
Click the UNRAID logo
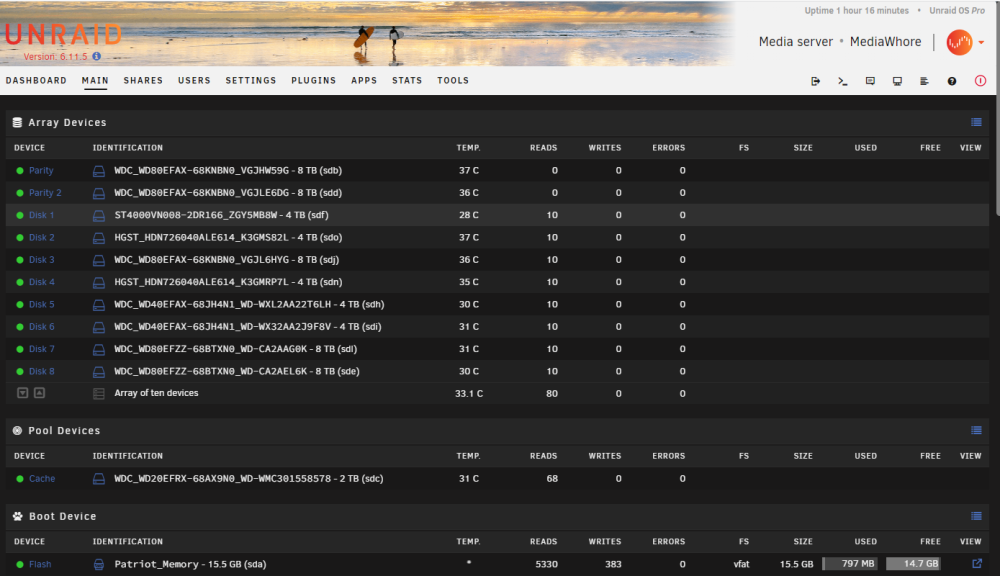[62, 34]
